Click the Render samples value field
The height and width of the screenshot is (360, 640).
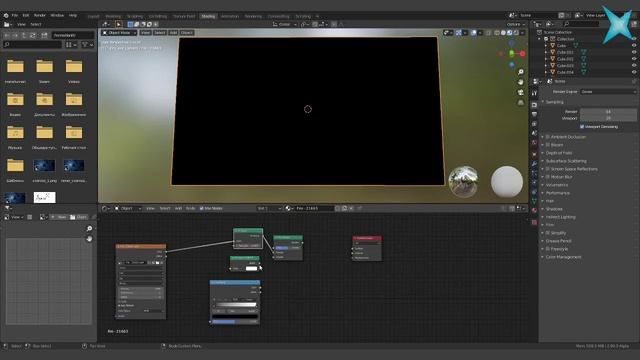click(x=609, y=111)
